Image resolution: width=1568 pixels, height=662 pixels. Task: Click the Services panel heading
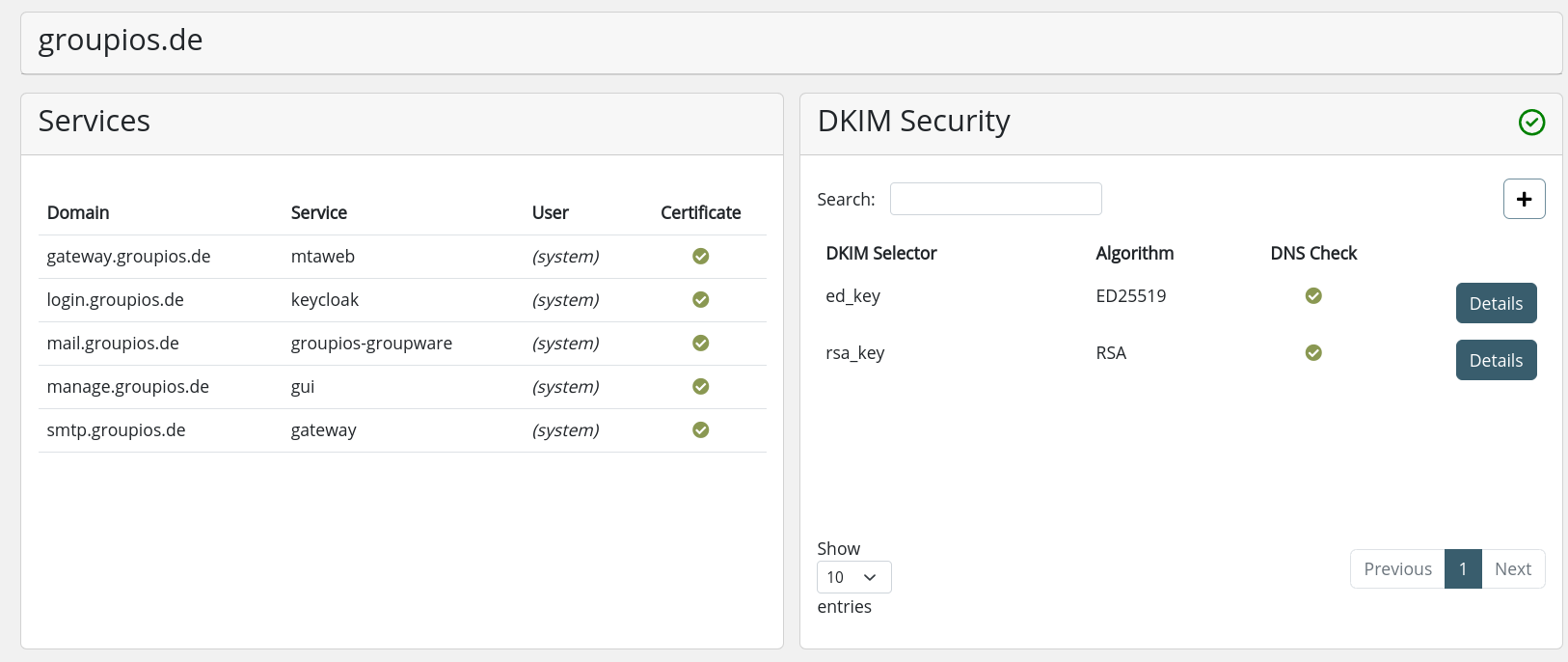pos(95,122)
